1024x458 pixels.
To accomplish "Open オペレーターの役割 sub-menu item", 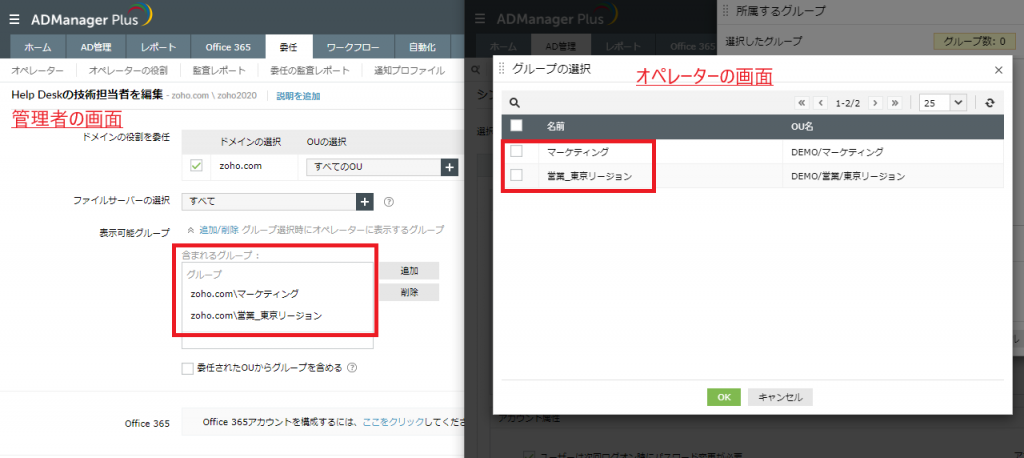I will point(128,71).
